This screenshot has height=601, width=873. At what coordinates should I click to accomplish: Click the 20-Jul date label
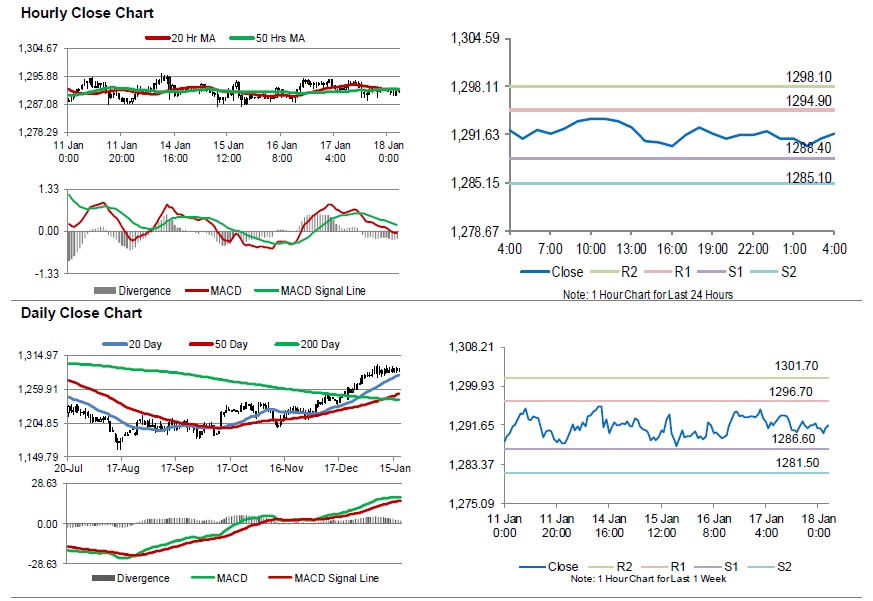pos(68,468)
